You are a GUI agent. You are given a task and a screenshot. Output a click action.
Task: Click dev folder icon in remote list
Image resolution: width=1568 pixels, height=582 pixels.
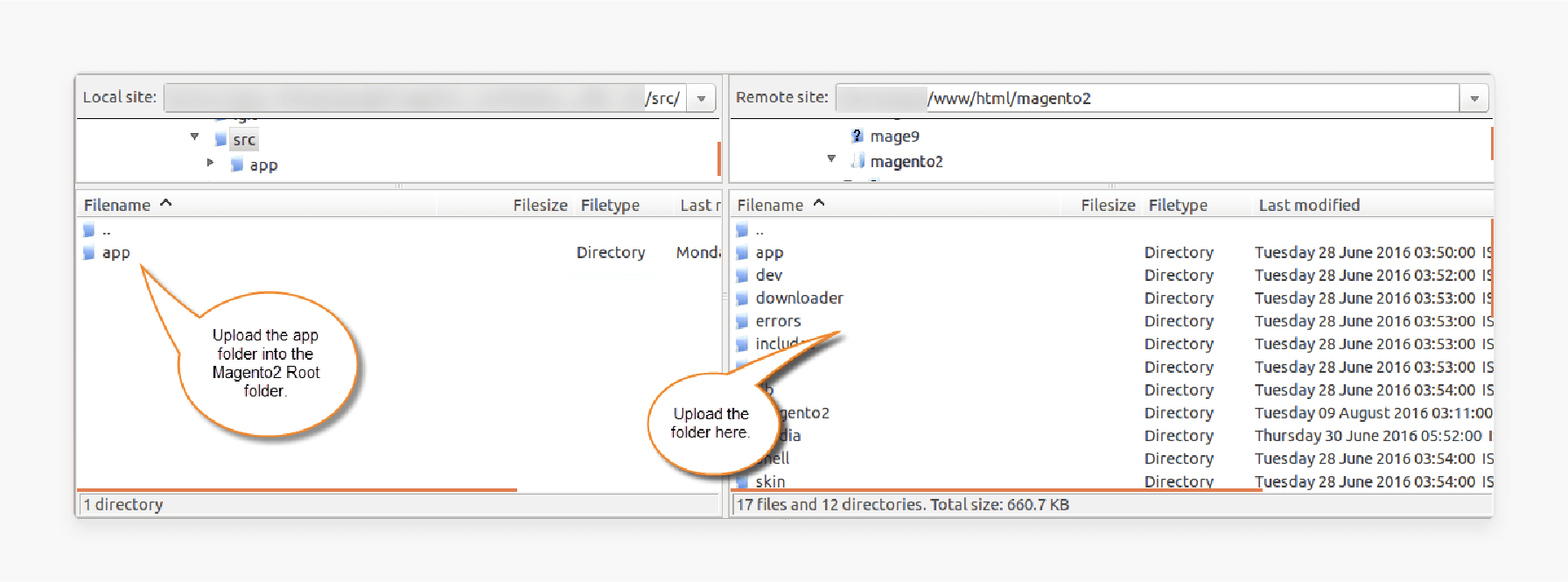742,276
